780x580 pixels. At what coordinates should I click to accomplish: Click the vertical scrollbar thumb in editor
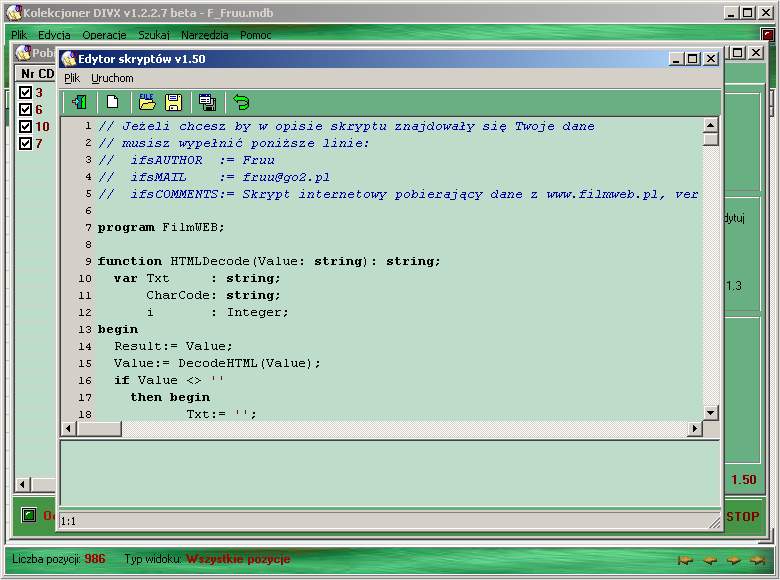(x=711, y=140)
